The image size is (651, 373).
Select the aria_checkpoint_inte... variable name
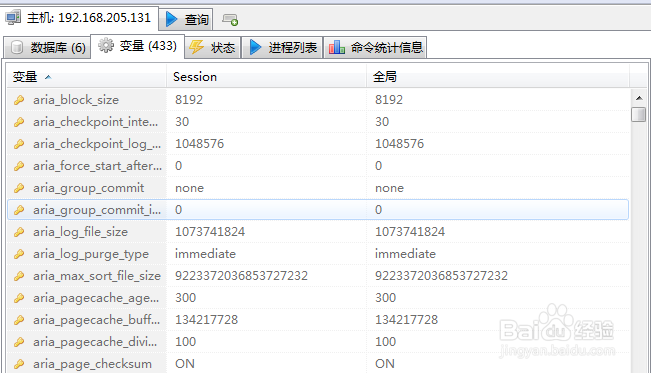(96, 122)
